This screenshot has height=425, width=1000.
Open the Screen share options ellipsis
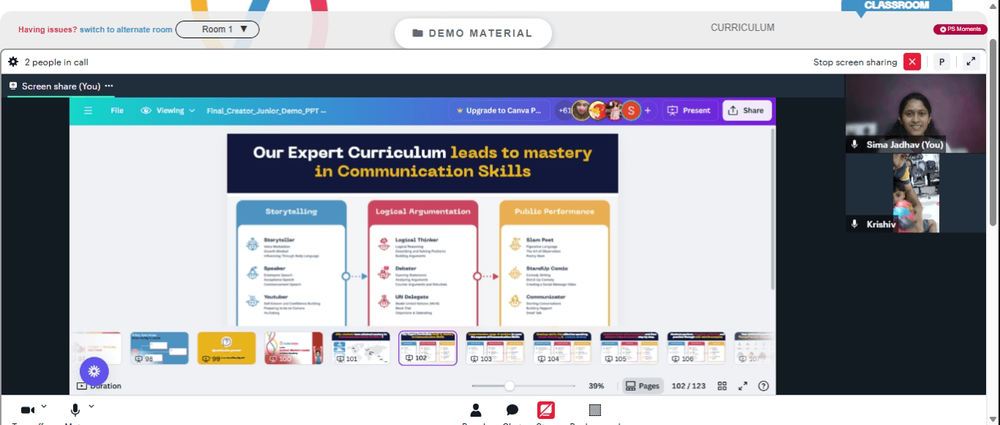pos(109,86)
